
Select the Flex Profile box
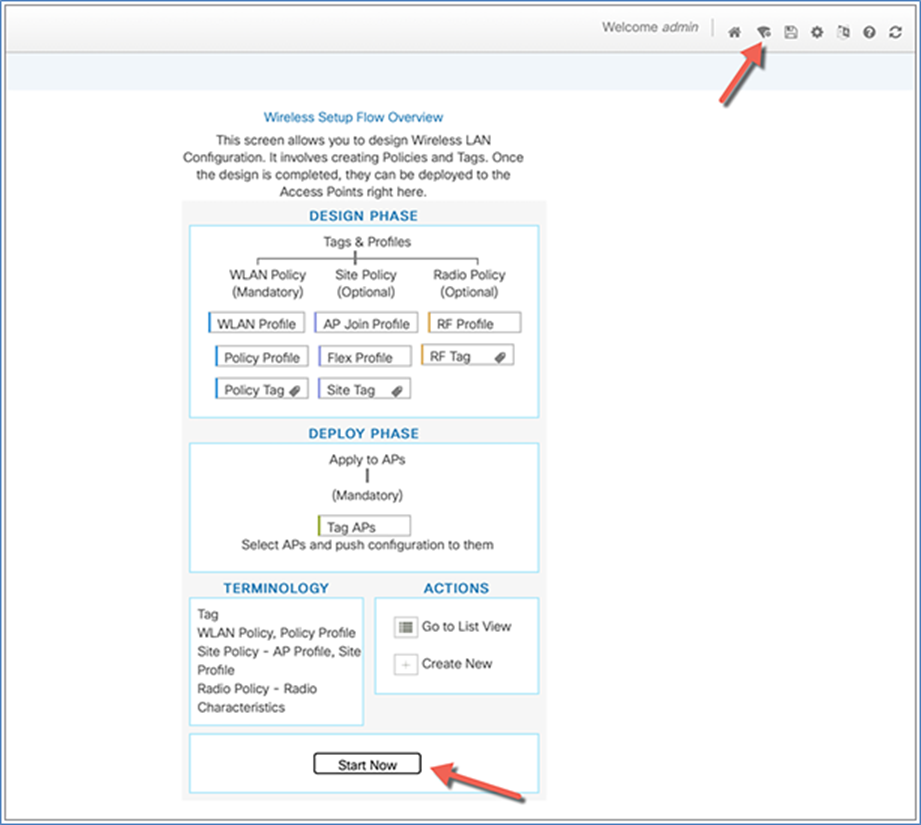click(365, 357)
